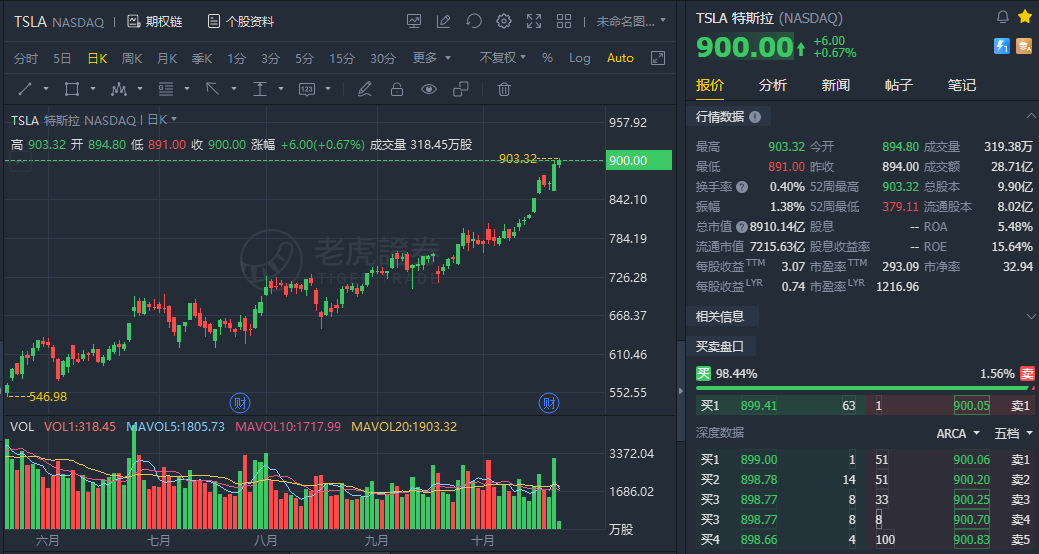Delete drawings with the trash icon
This screenshot has height=554, width=1039.
click(504, 89)
